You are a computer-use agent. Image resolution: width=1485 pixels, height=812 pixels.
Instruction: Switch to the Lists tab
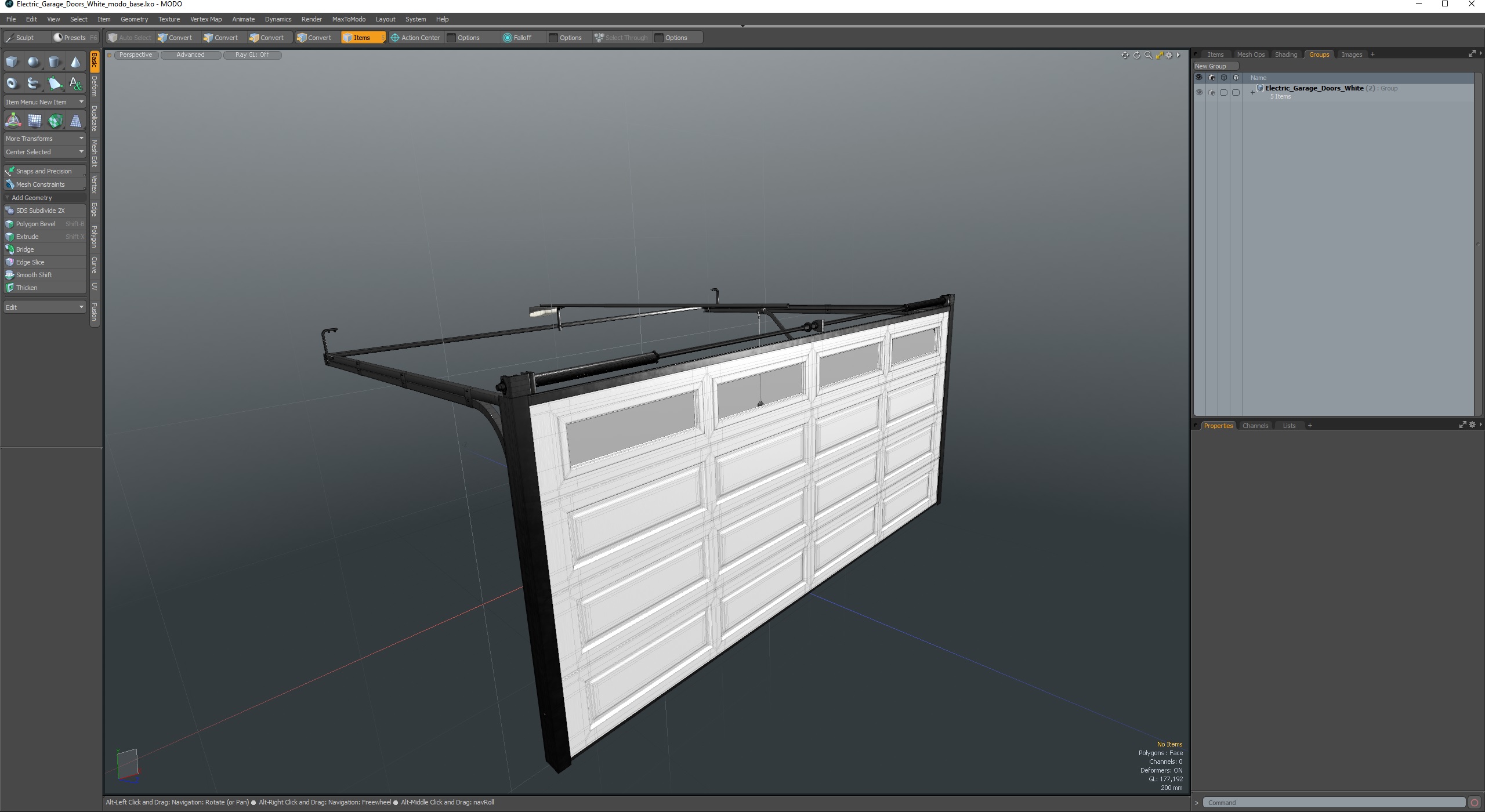1289,426
